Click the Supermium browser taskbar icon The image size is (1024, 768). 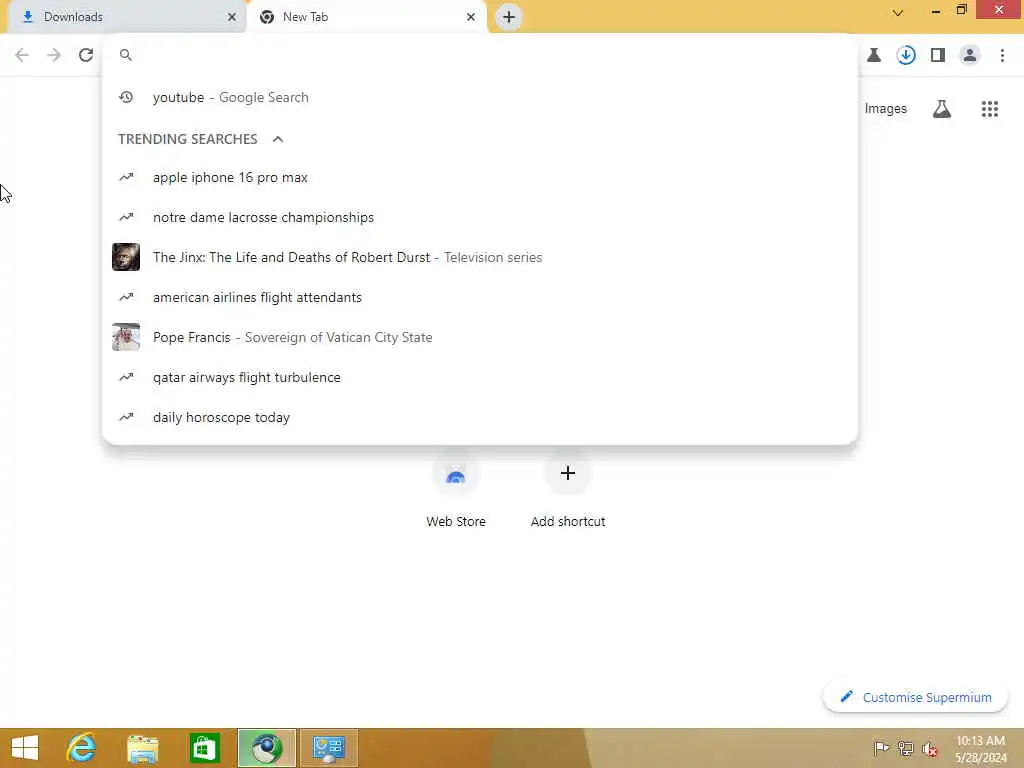(x=266, y=748)
